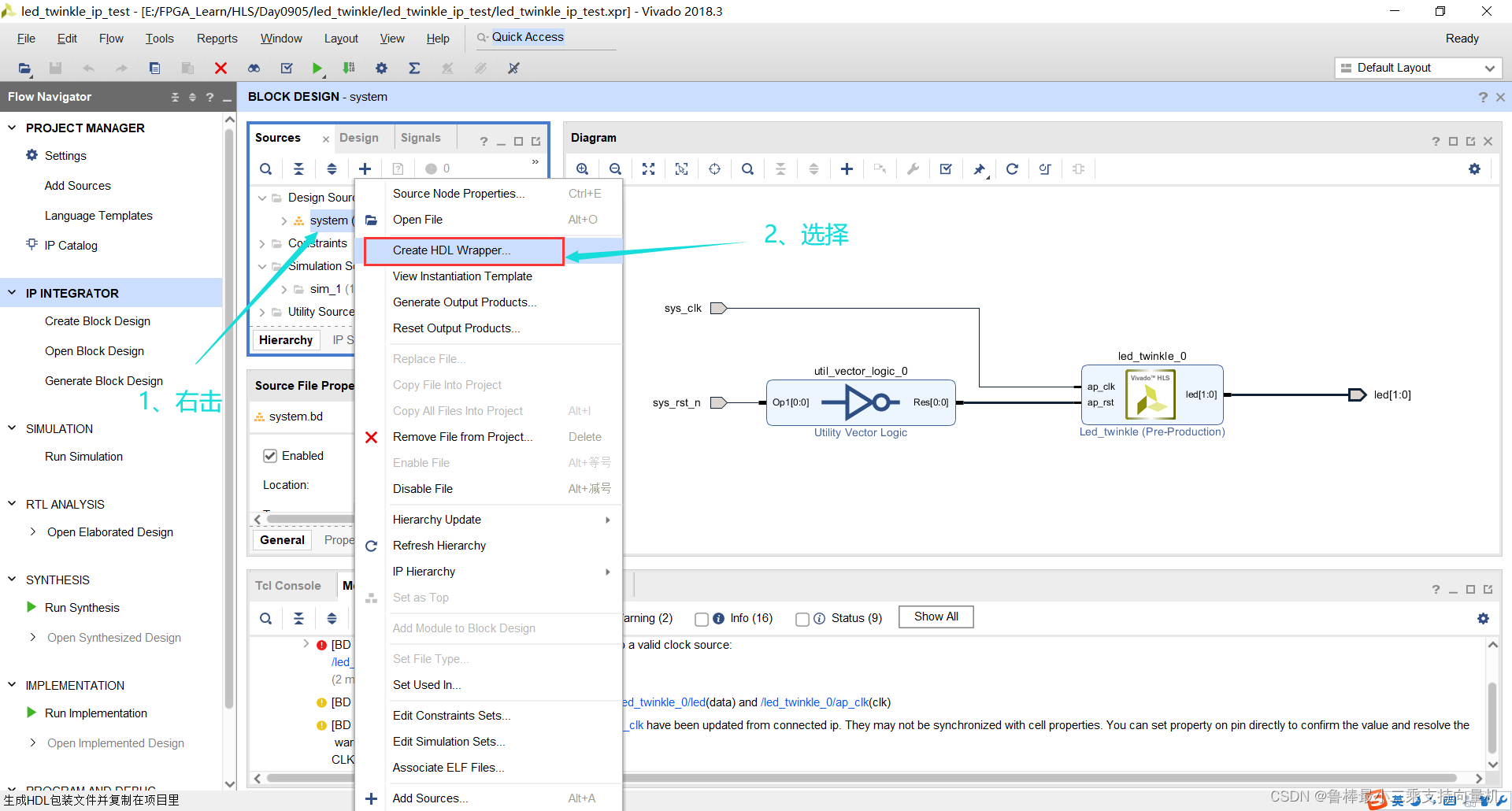The width and height of the screenshot is (1512, 811).
Task: Select Remove File from Project entry
Action: (x=462, y=437)
